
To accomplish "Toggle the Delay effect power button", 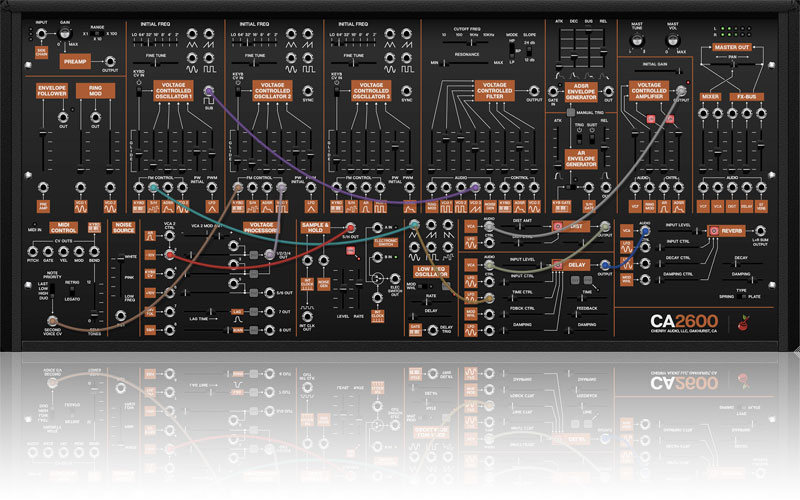I will tap(558, 265).
